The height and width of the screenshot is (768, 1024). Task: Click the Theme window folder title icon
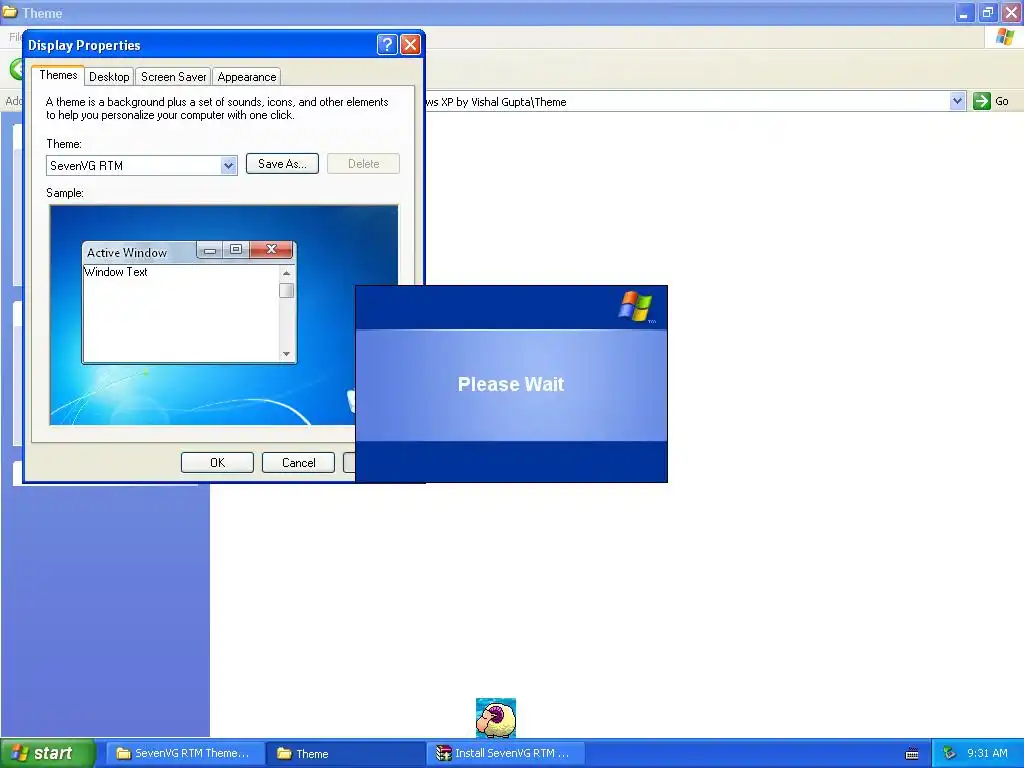[x=9, y=12]
